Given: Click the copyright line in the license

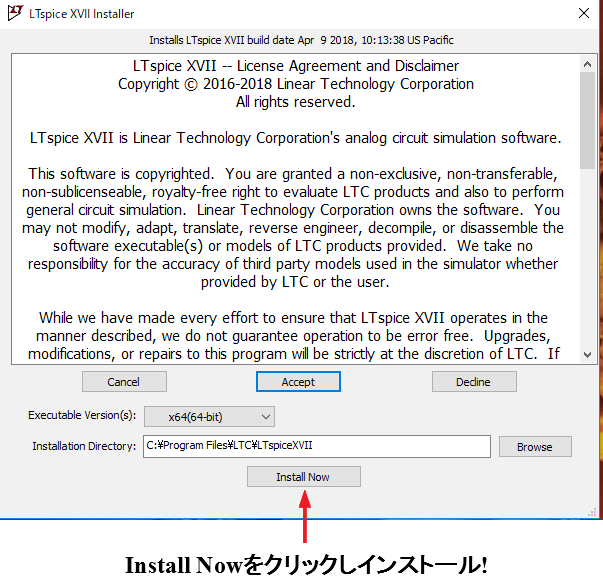Looking at the screenshot, I should point(296,84).
